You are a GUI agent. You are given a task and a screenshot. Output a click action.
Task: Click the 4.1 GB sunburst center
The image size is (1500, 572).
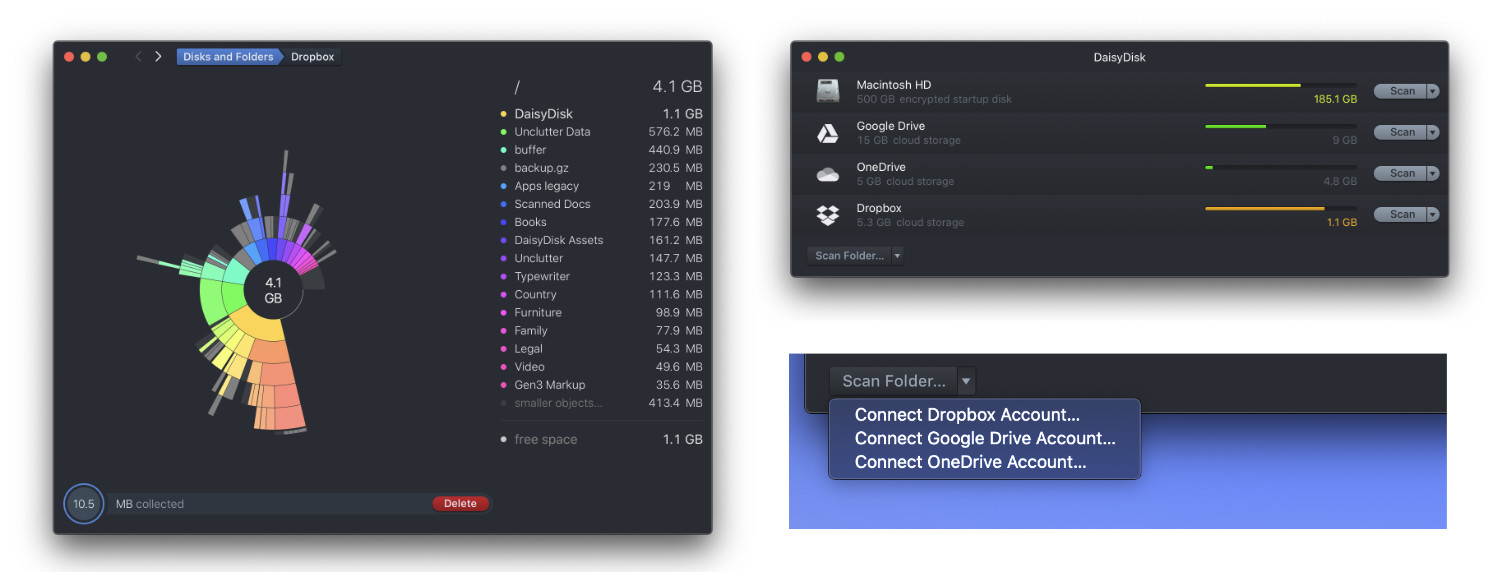273,291
